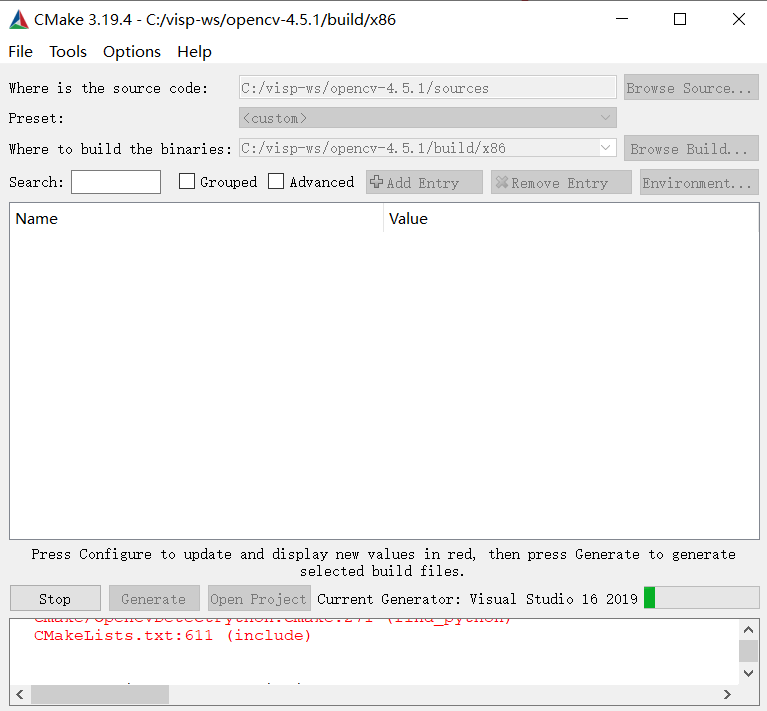Expand the build binaries path dropdown arrow
This screenshot has width=767, height=711.
[x=606, y=148]
